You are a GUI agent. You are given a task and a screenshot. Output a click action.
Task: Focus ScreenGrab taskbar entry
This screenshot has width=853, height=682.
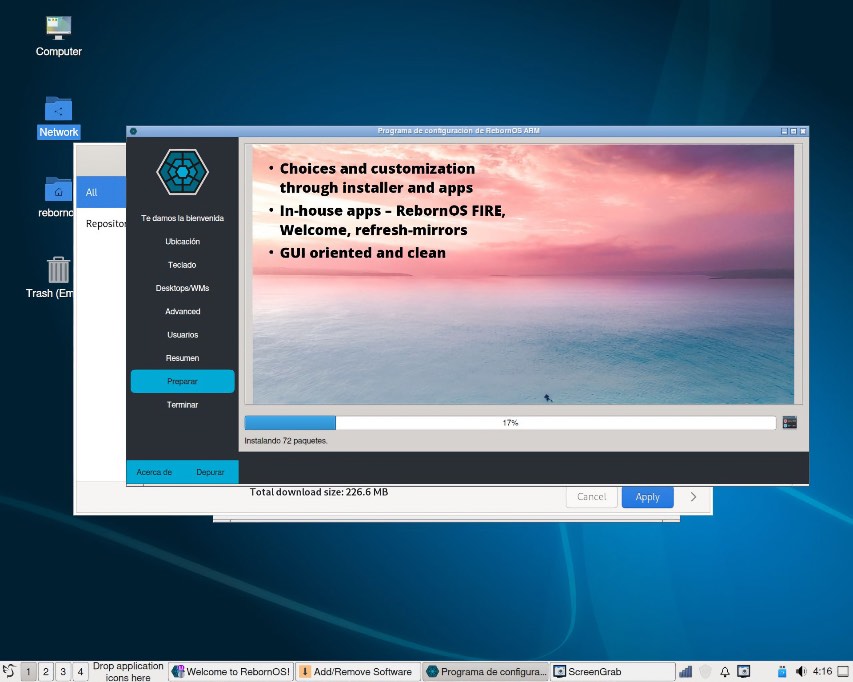click(613, 672)
